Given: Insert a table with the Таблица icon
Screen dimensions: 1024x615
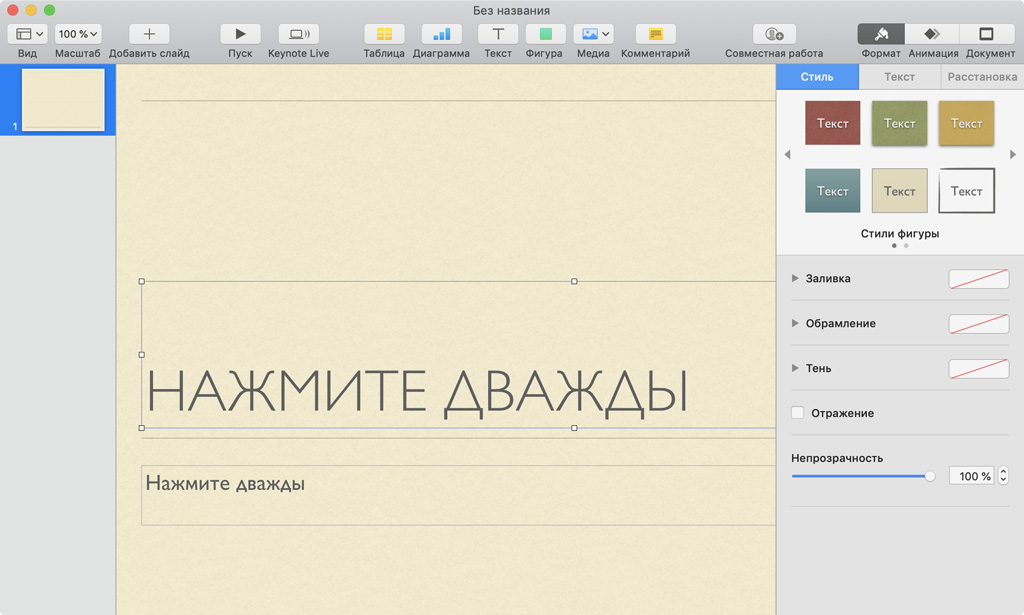Looking at the screenshot, I should pyautogui.click(x=384, y=34).
